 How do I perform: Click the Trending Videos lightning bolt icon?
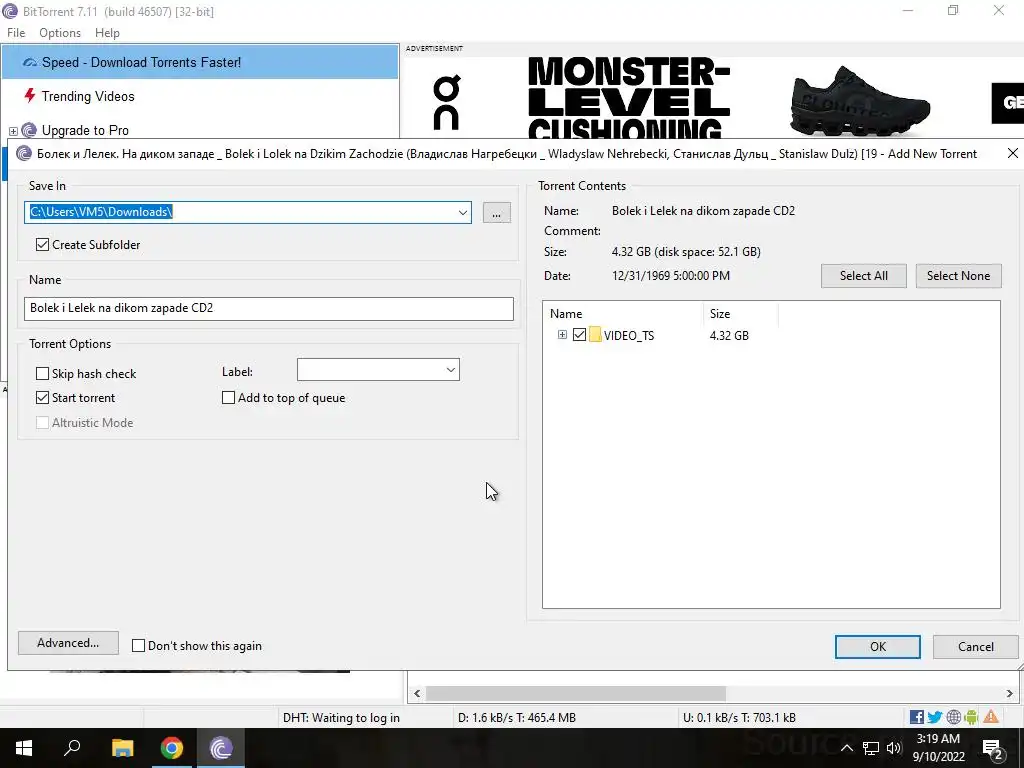29,96
